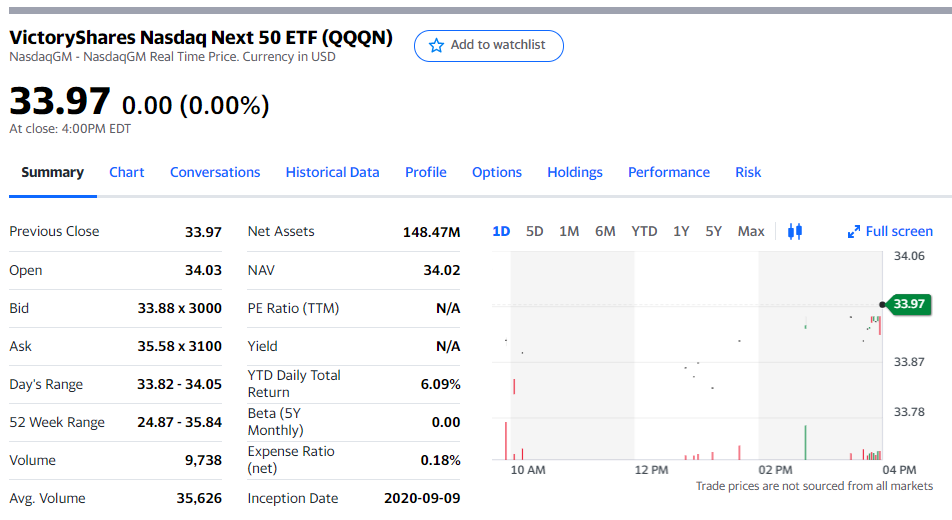Viewport: 952px width, 520px height.
Task: View the Performance tab
Action: [668, 173]
